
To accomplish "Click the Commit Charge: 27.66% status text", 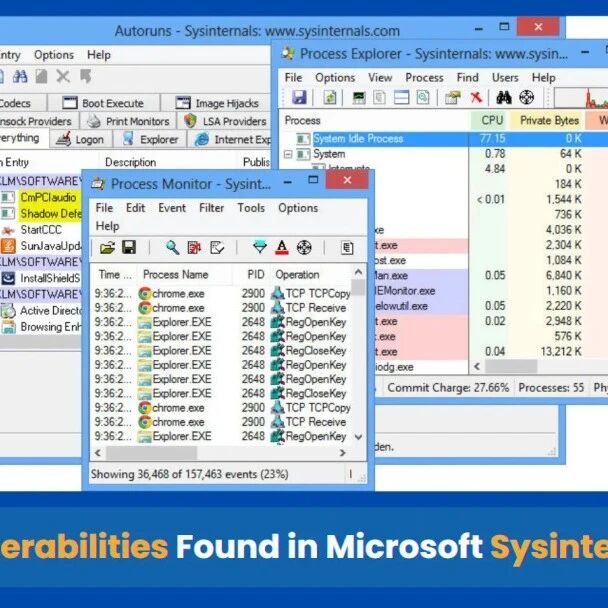I will tap(448, 387).
